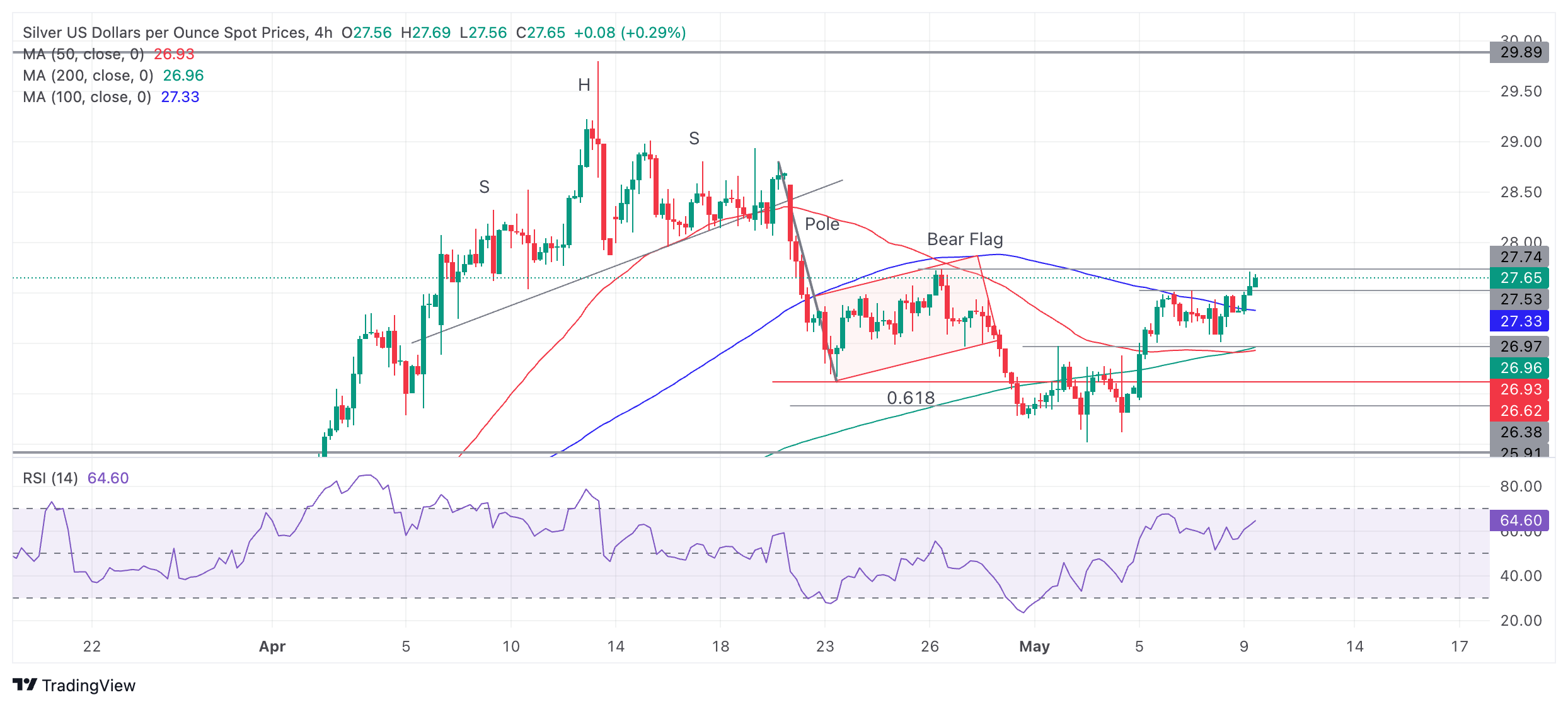Viewport: 1568px width, 707px height.
Task: Click the Bear Flag annotation text
Action: [964, 239]
